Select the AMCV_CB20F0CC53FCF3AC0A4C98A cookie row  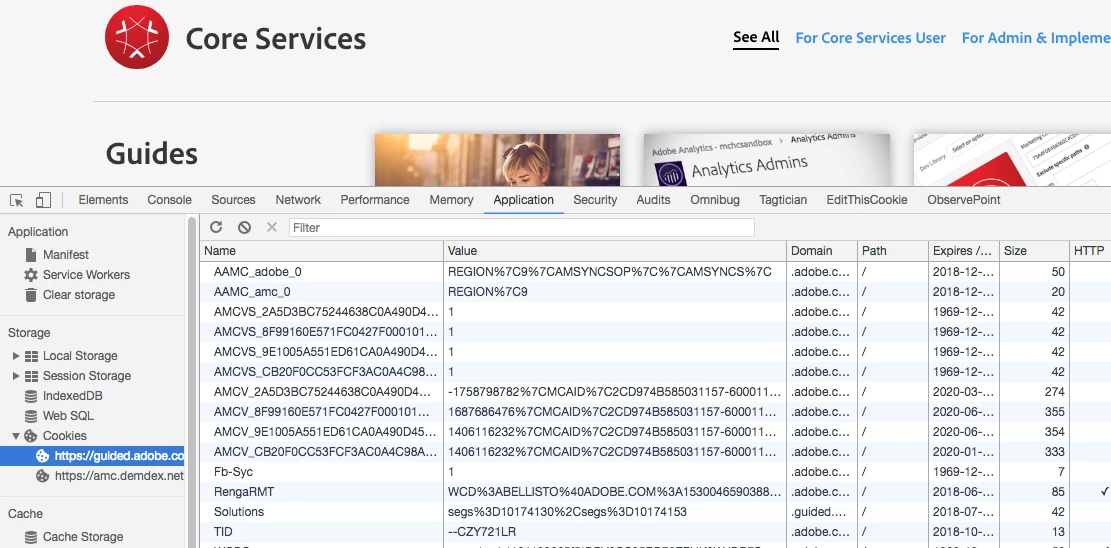[x=655, y=452]
